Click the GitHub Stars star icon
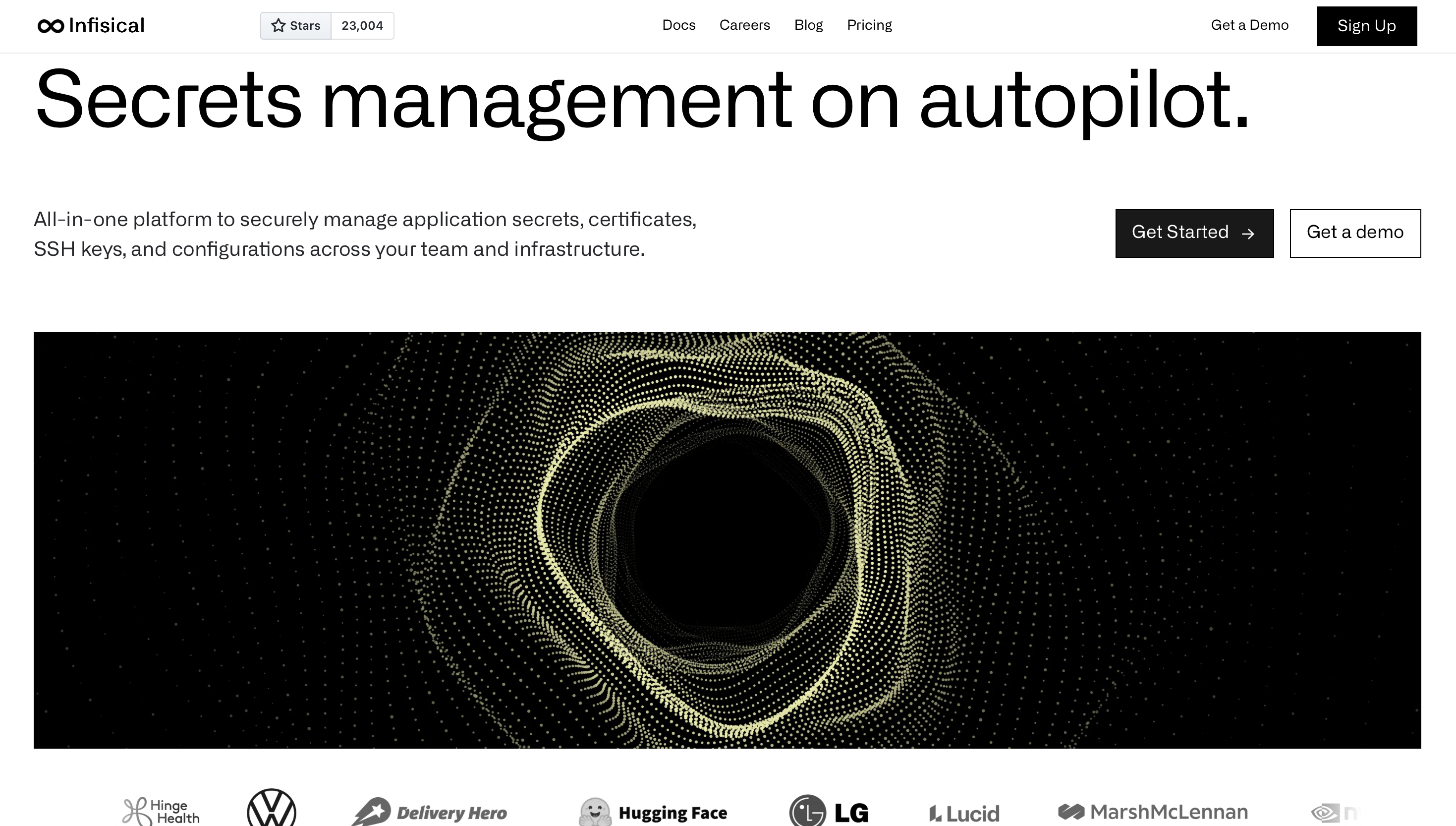This screenshot has height=826, width=1456. tap(278, 25)
